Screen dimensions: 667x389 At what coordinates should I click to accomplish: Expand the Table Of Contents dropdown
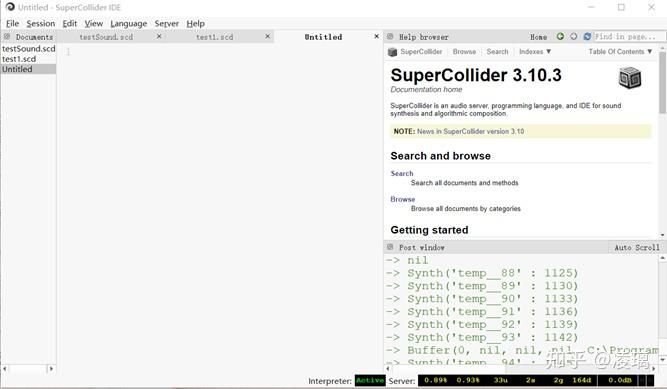pos(620,51)
